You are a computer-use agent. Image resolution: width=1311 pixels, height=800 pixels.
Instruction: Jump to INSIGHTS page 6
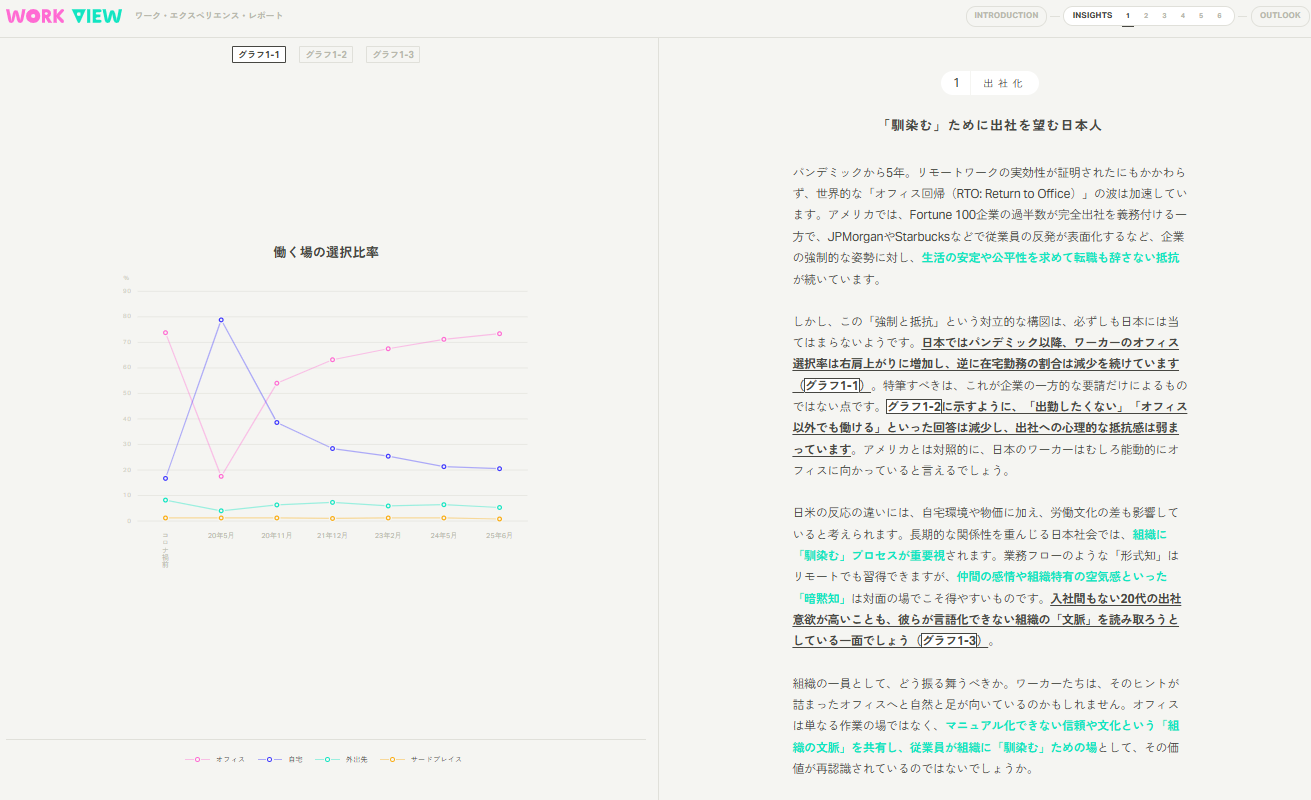pyautogui.click(x=1220, y=15)
